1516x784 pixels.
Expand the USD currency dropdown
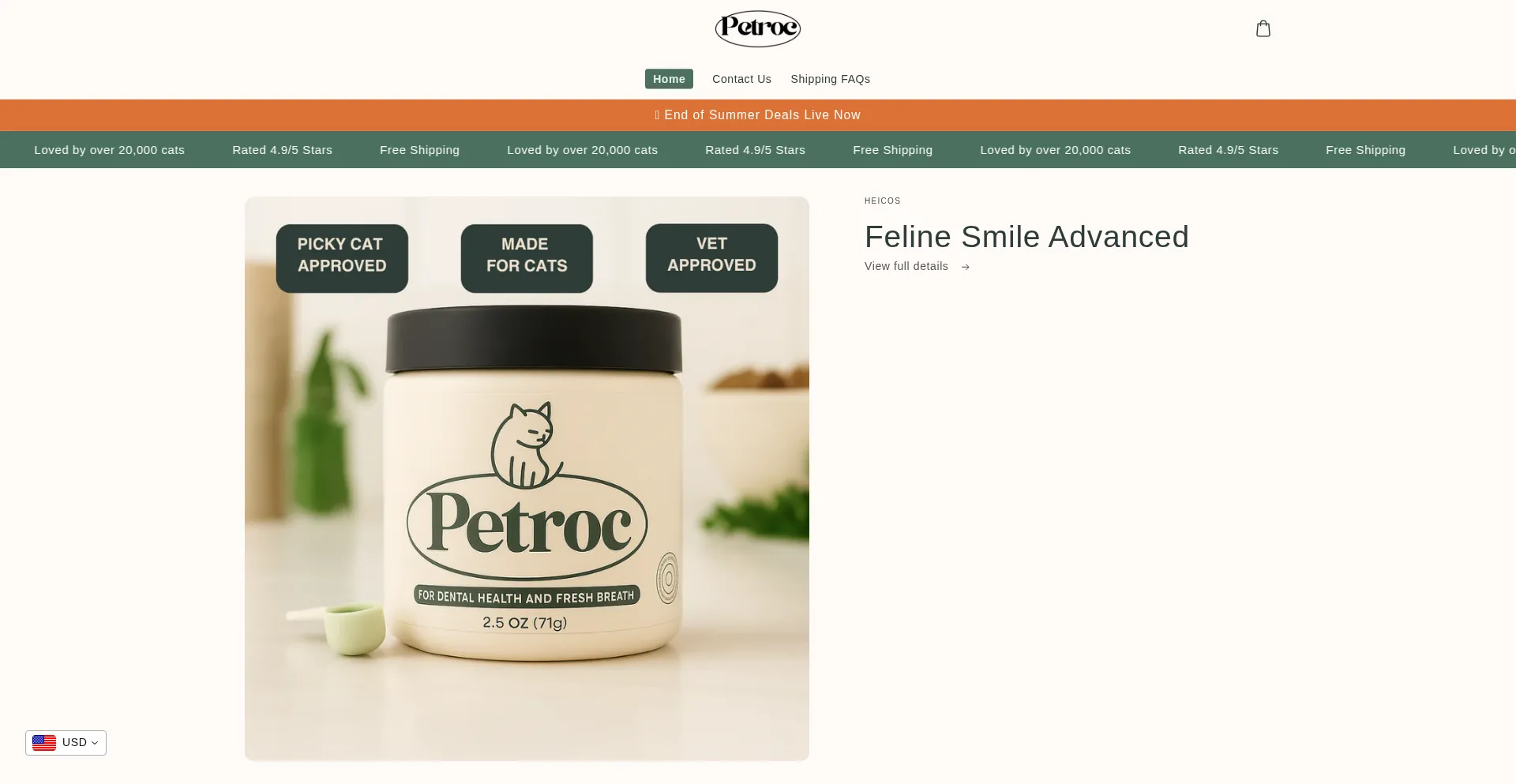[66, 743]
